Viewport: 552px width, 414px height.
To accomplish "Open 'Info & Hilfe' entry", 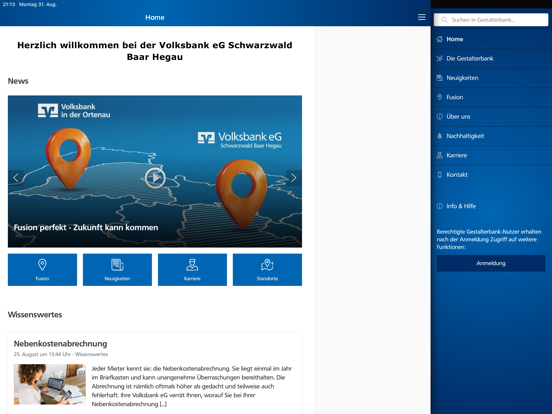I will [x=491, y=206].
